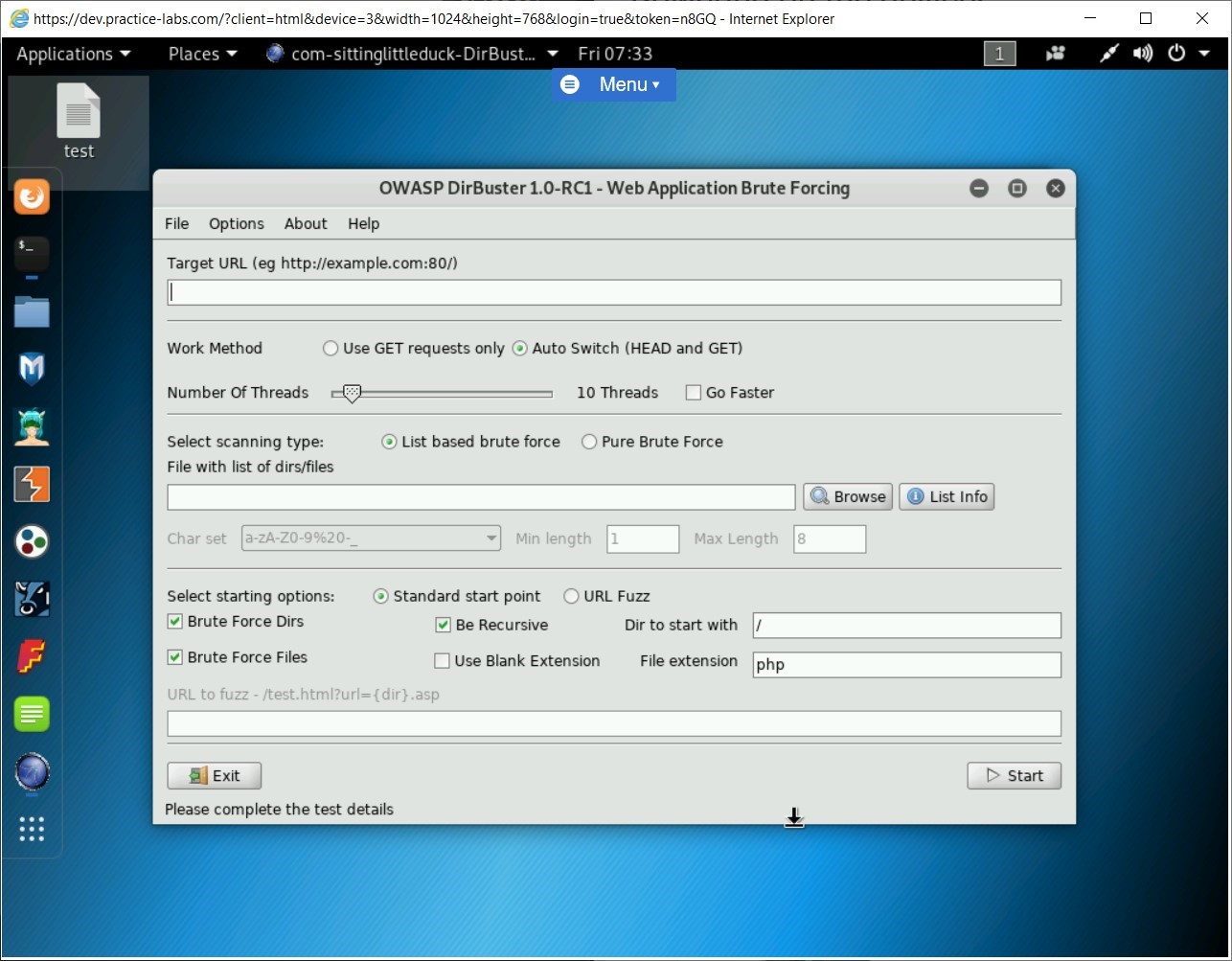This screenshot has height=961, width=1232.
Task: Enable the Go Faster checkbox
Action: 693,392
